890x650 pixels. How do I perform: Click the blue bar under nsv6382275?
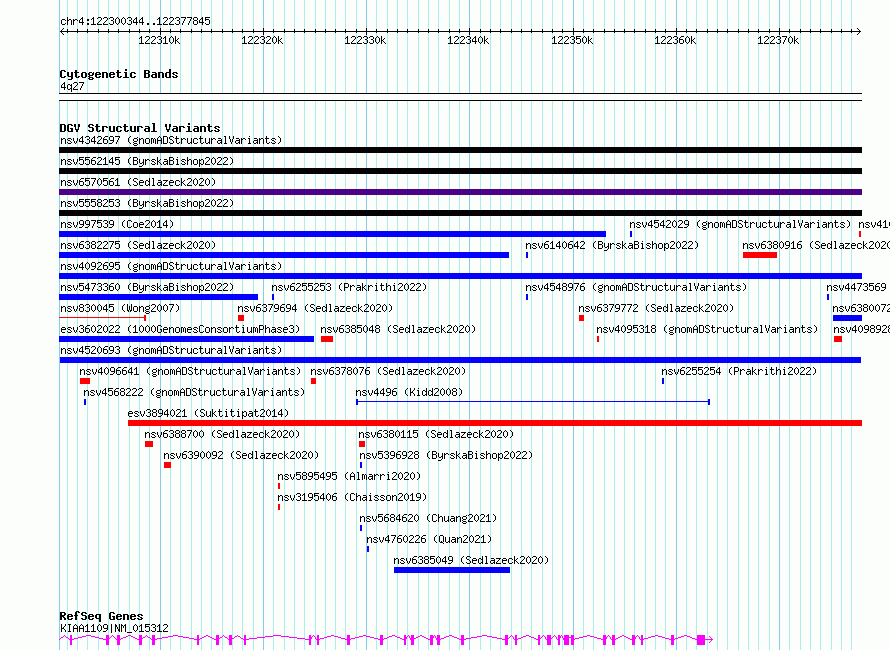(x=284, y=255)
